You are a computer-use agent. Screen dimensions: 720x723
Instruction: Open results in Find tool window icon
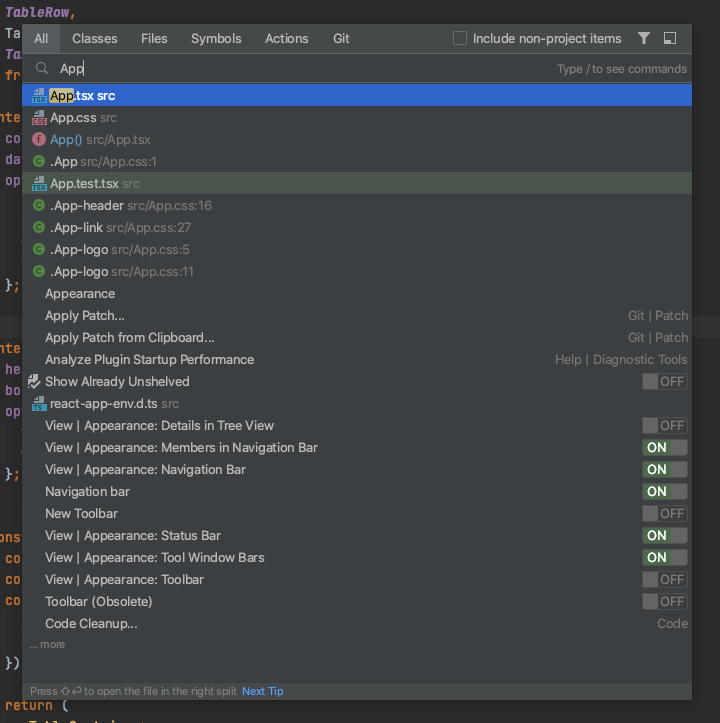(670, 38)
